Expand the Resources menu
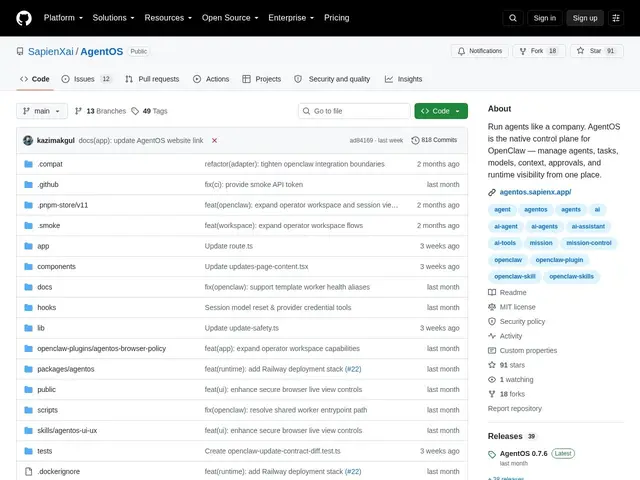The width and height of the screenshot is (640, 480). 168,18
